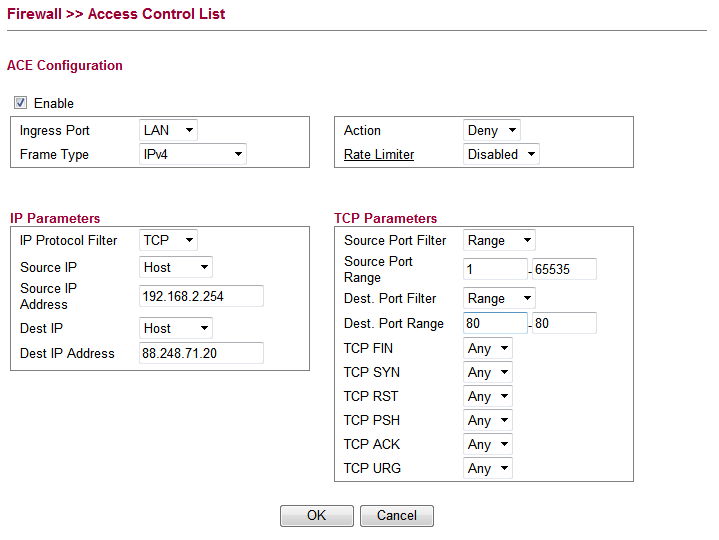The height and width of the screenshot is (540, 719).
Task: Toggle the Enable checkbox
Action: pyautogui.click(x=20, y=103)
